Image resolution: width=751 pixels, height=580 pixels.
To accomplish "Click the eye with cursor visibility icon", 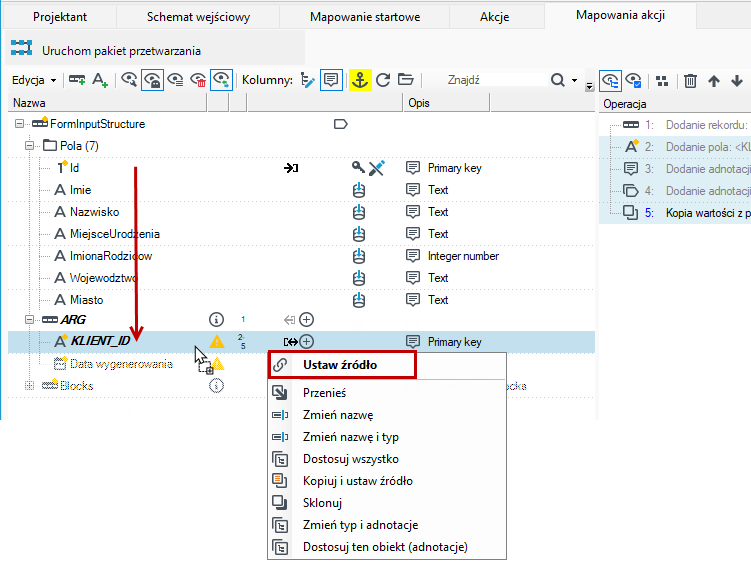I will [x=129, y=80].
